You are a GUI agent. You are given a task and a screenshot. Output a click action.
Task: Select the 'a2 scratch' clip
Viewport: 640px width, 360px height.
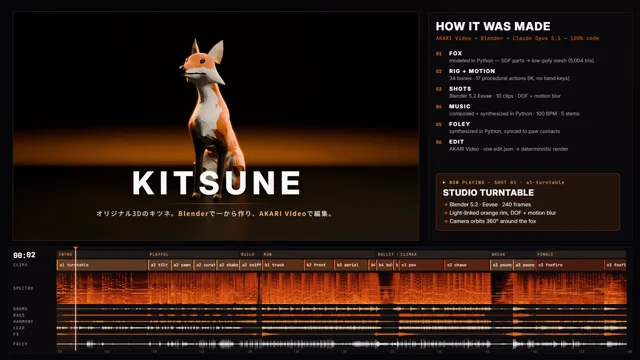(205, 265)
